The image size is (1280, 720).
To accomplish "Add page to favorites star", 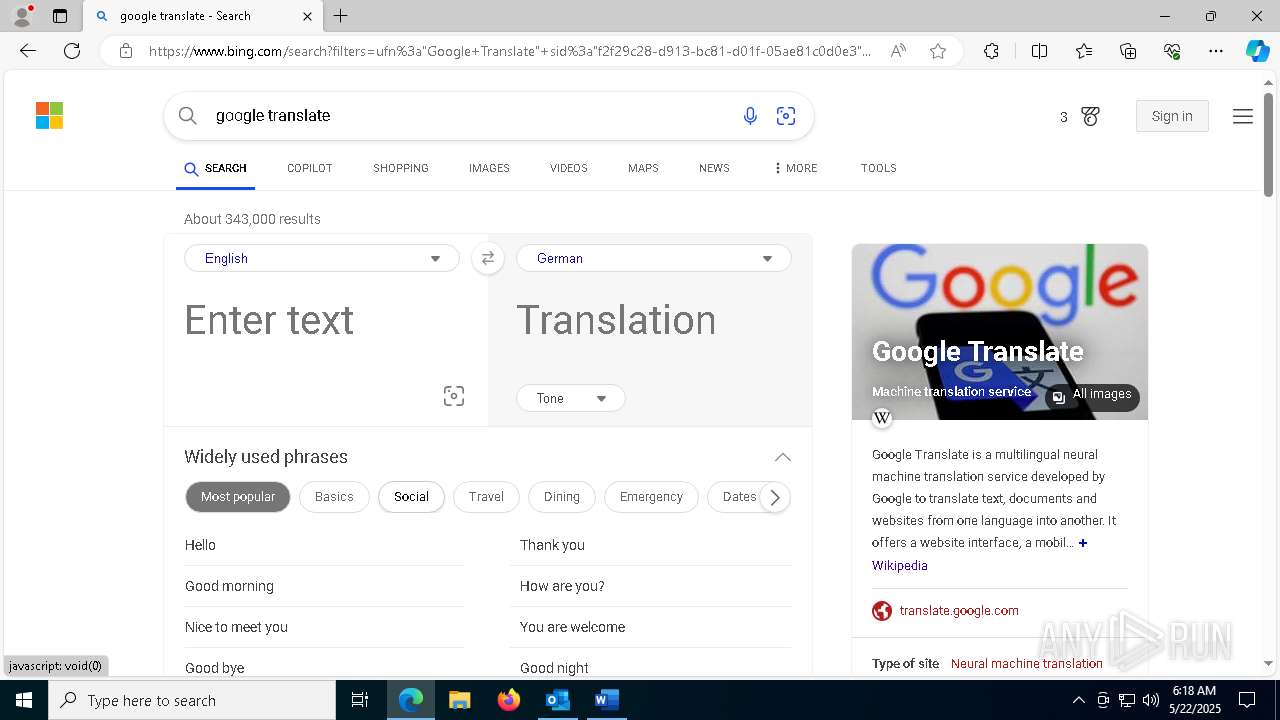I will 938,51.
